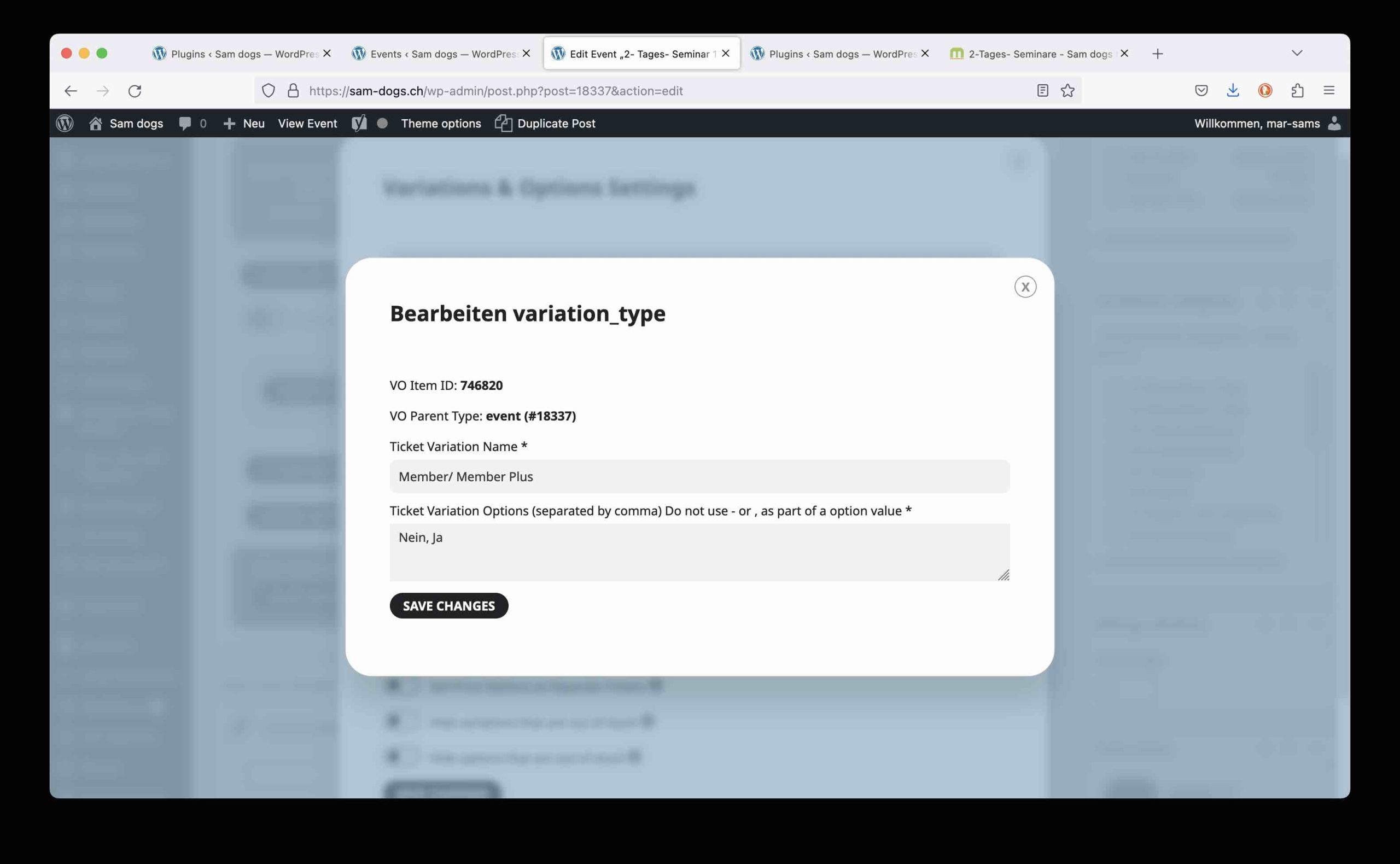The width and height of the screenshot is (1400, 864).
Task: Bookmark this page with the star icon
Action: 1067,91
